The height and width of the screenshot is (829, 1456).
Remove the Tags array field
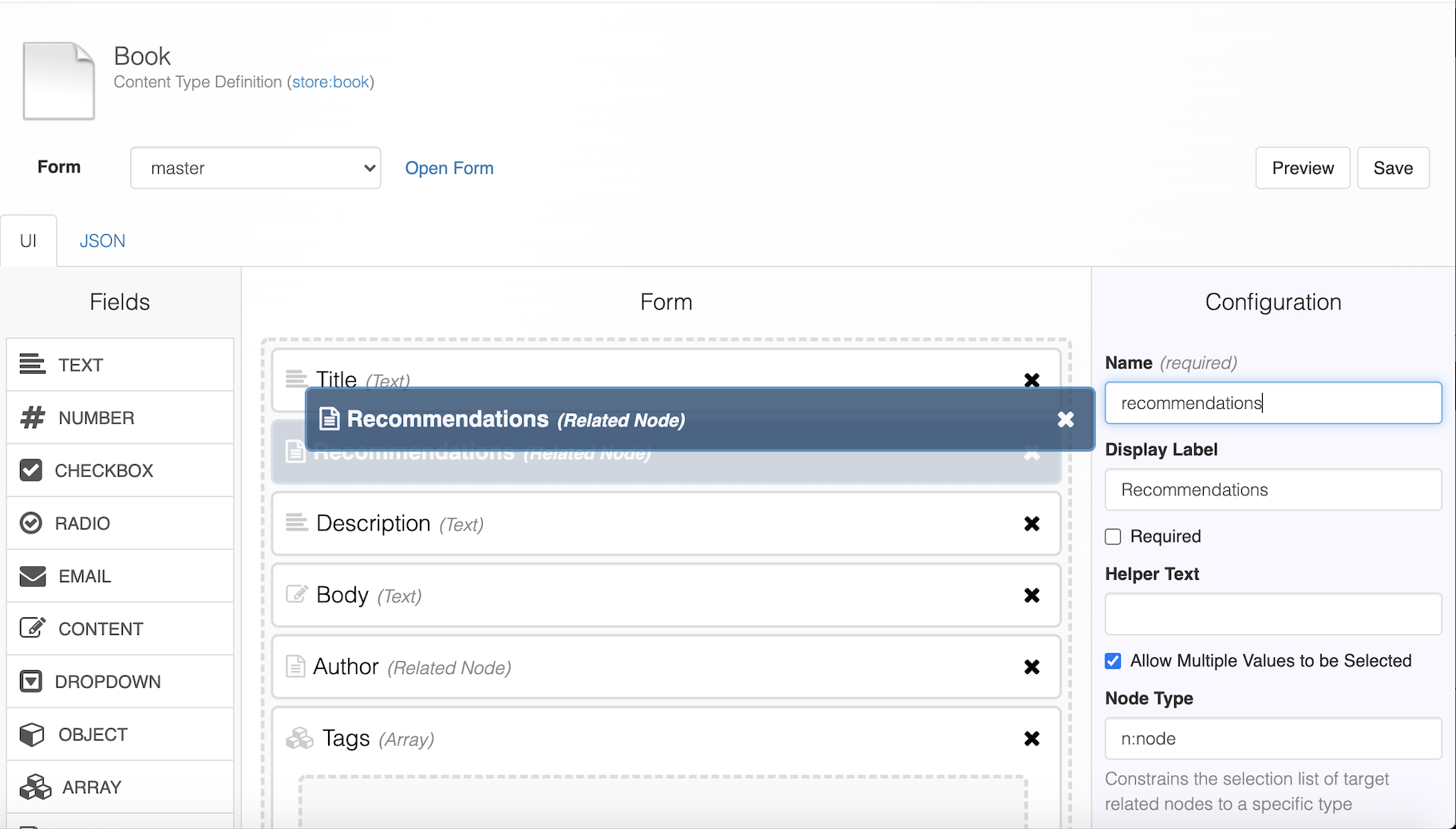[1031, 739]
